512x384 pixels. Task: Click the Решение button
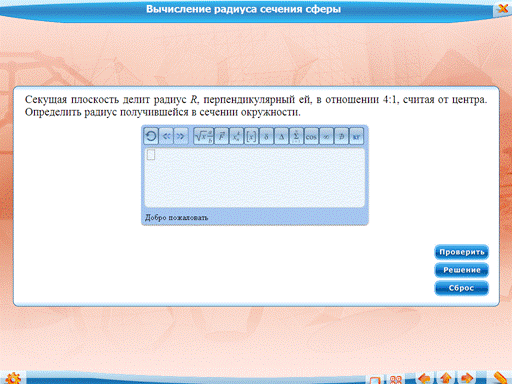pos(462,270)
